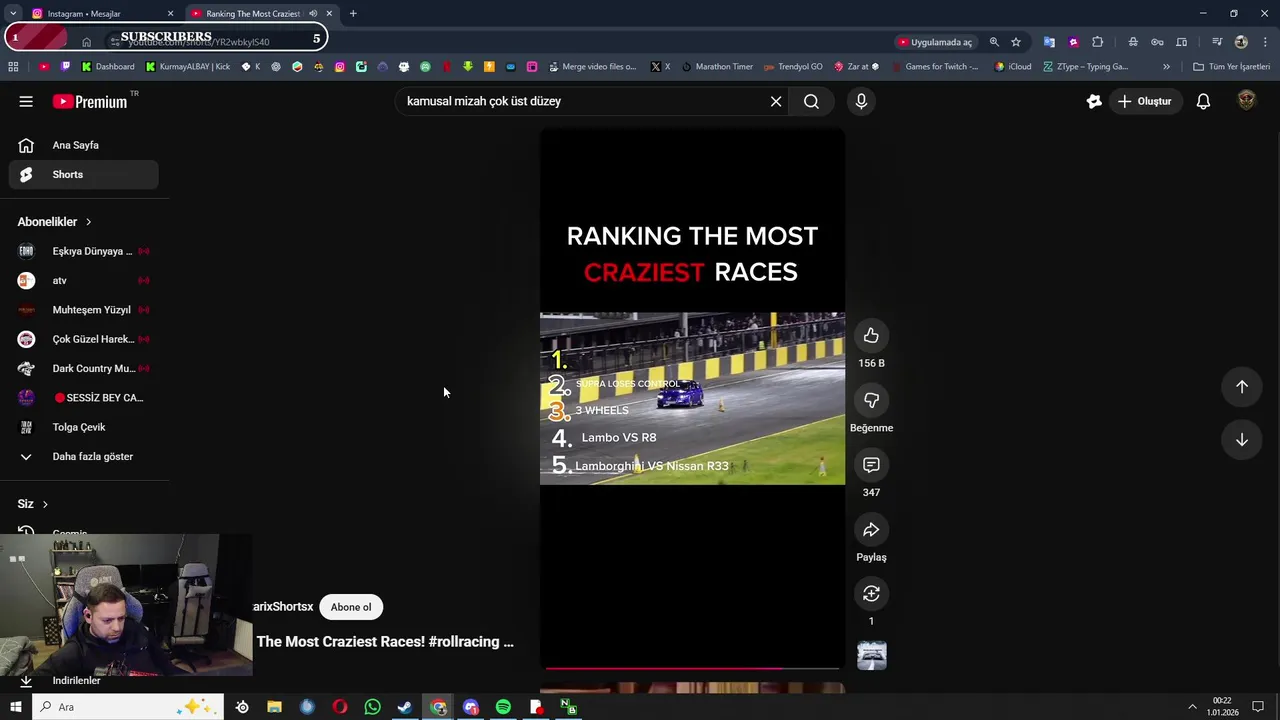Viewport: 1280px width, 720px height.
Task: Open WhatsApp from the taskbar
Action: 372,707
